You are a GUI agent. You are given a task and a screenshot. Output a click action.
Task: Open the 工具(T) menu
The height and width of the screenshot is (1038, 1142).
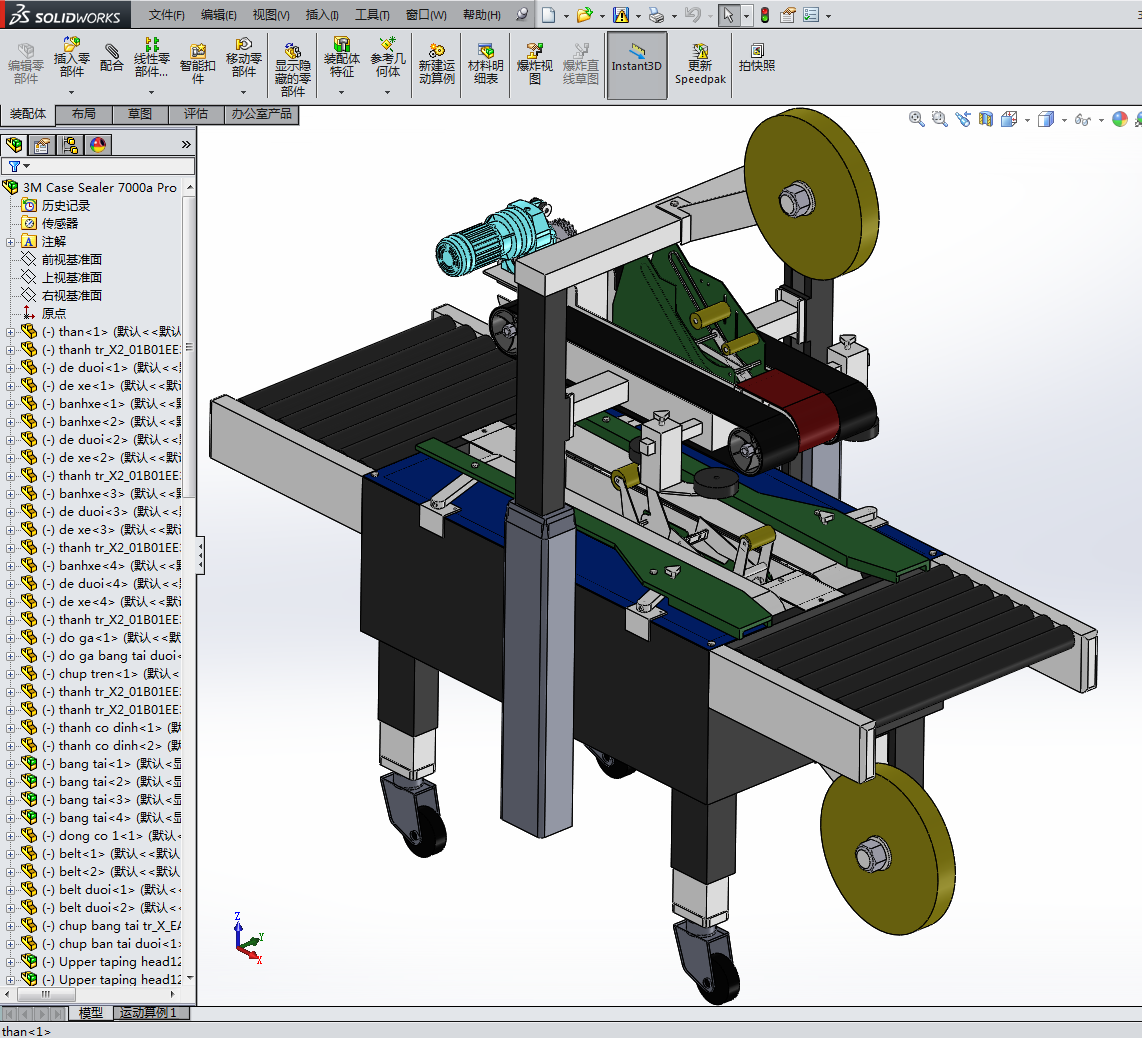click(x=372, y=15)
